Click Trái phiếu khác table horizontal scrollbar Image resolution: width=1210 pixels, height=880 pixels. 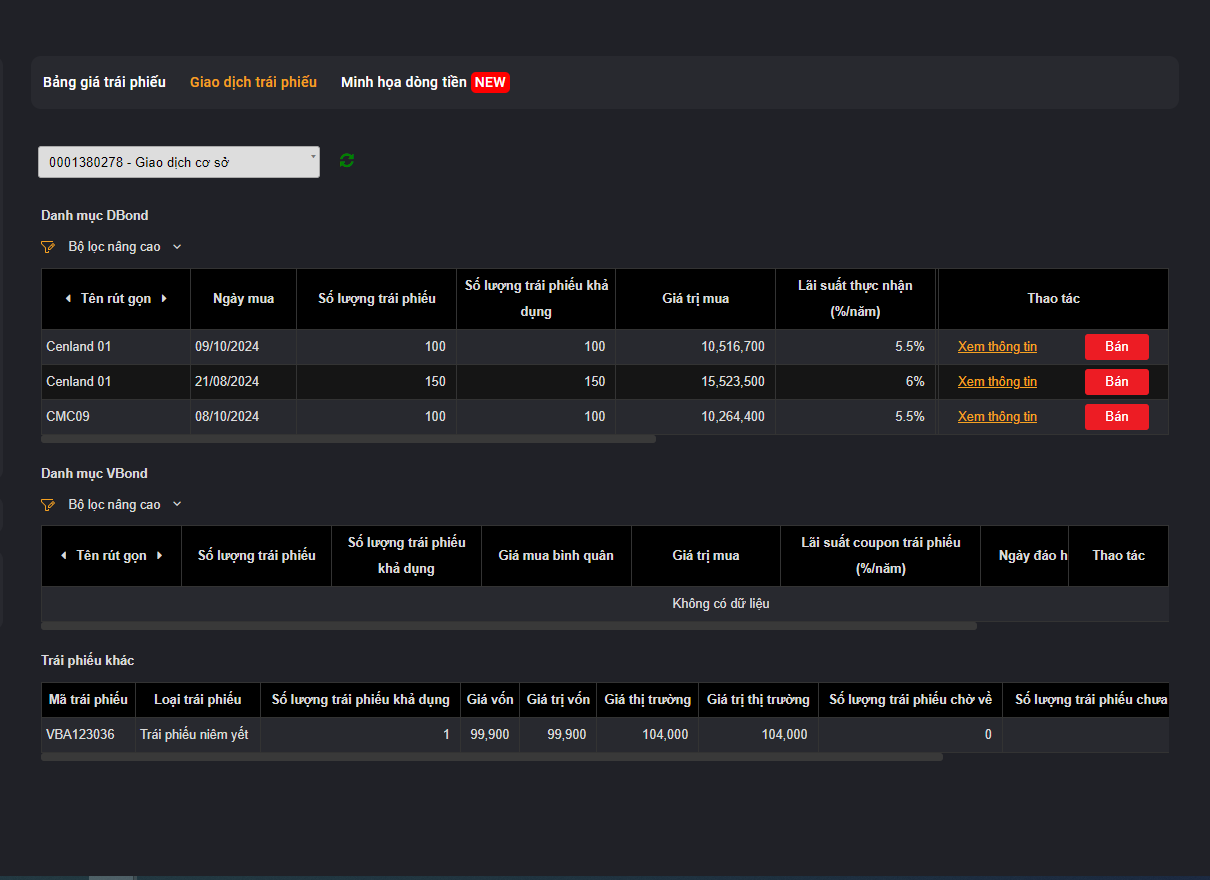492,757
